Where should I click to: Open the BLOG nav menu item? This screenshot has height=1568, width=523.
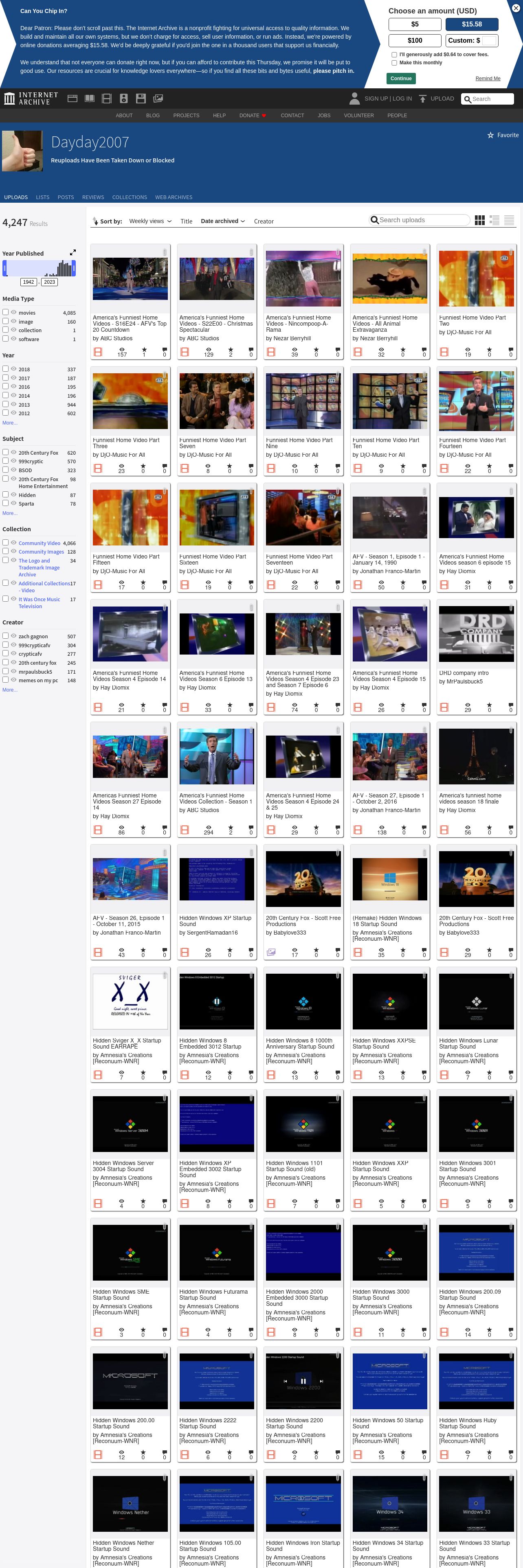pos(153,115)
